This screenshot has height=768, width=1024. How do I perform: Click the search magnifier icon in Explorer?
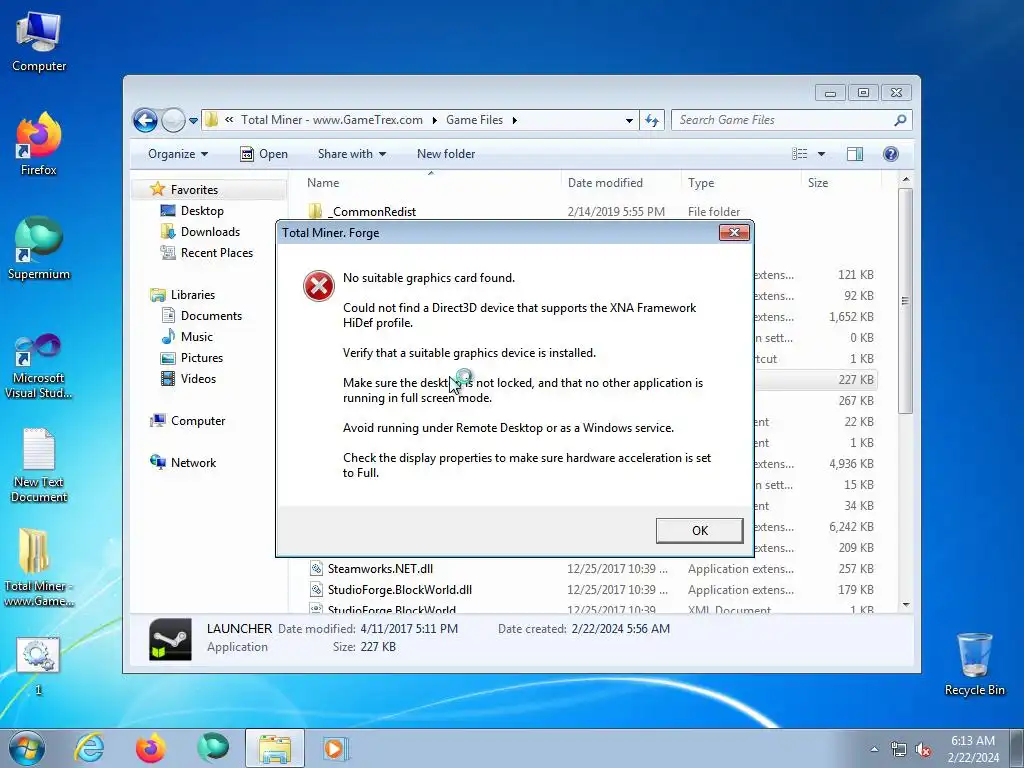pos(901,120)
